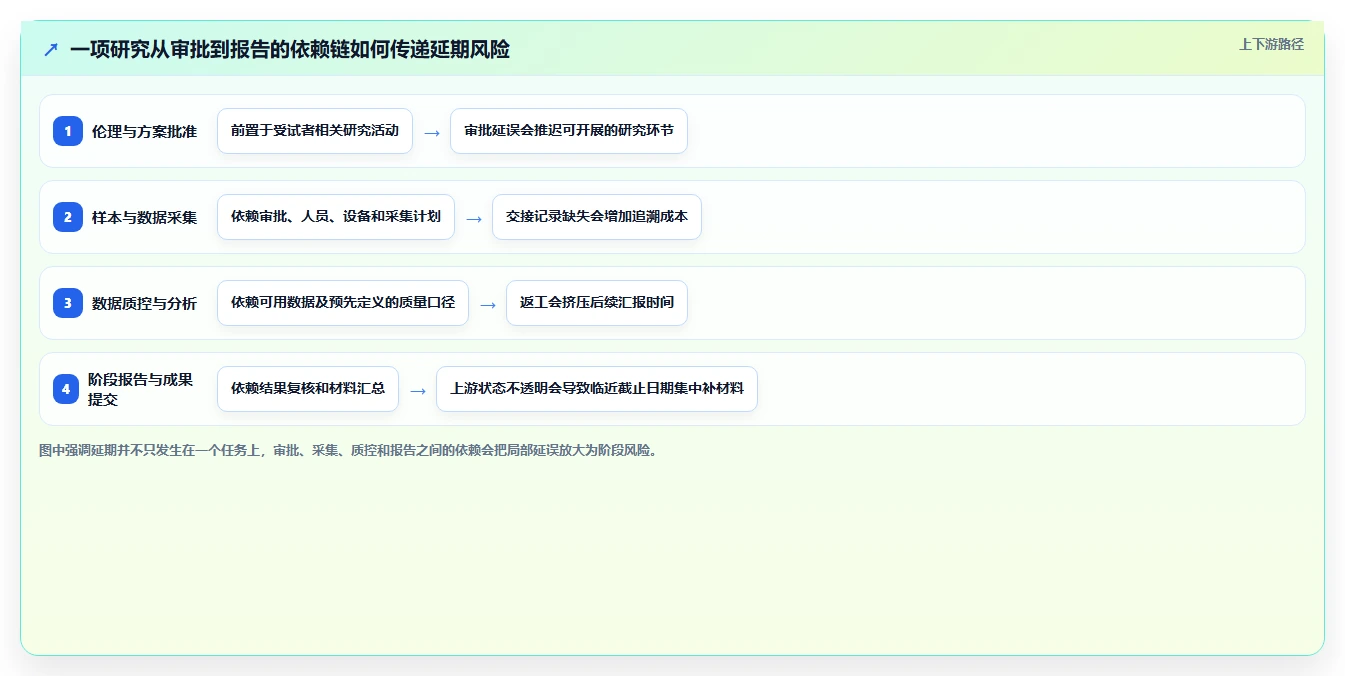Click the 样本与数据采集 label
Image resolution: width=1345 pixels, height=676 pixels.
pos(144,217)
